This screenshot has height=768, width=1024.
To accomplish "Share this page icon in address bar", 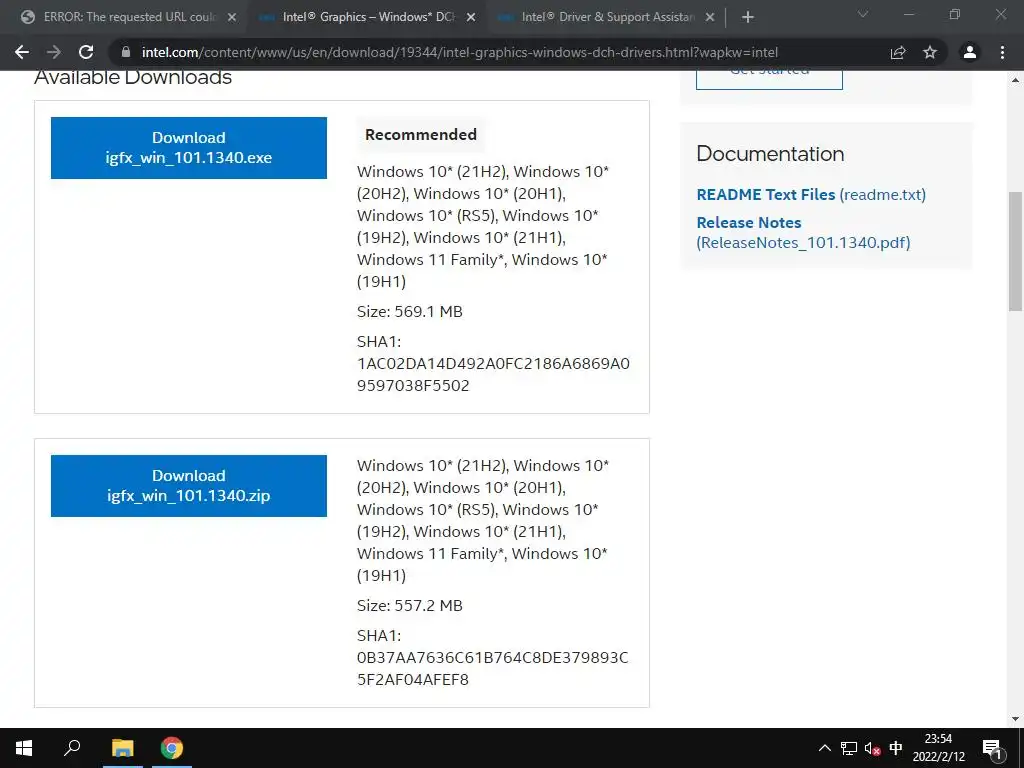I will pyautogui.click(x=898, y=52).
